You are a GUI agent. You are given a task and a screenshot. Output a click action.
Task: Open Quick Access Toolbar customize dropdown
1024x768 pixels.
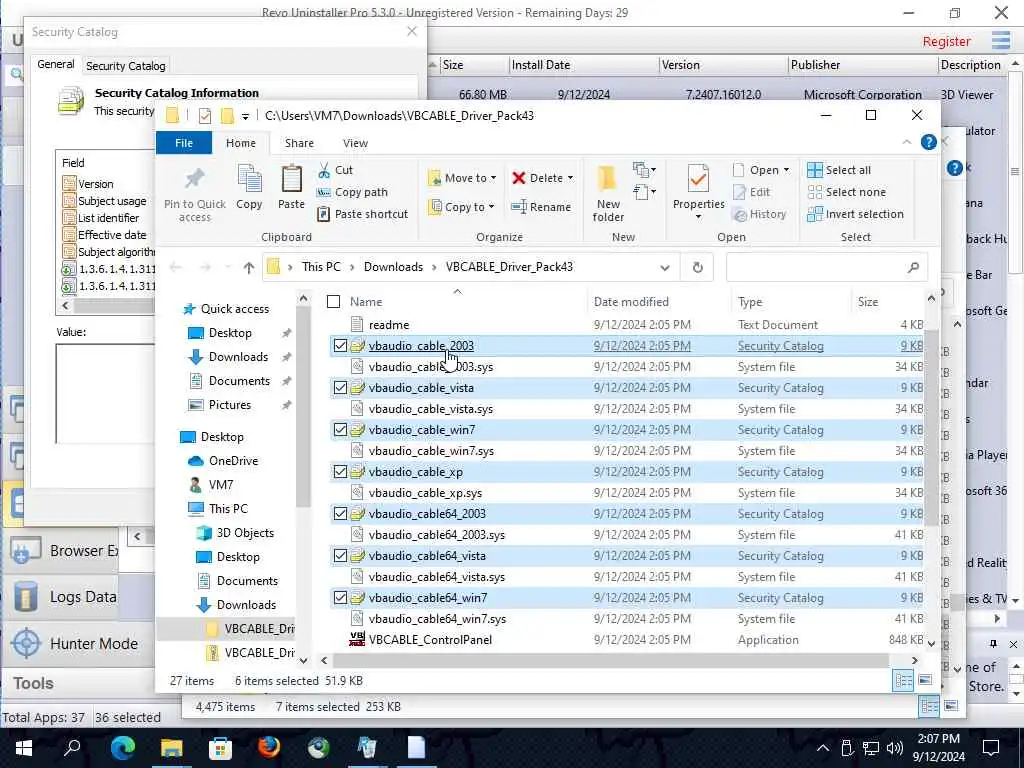coord(245,116)
